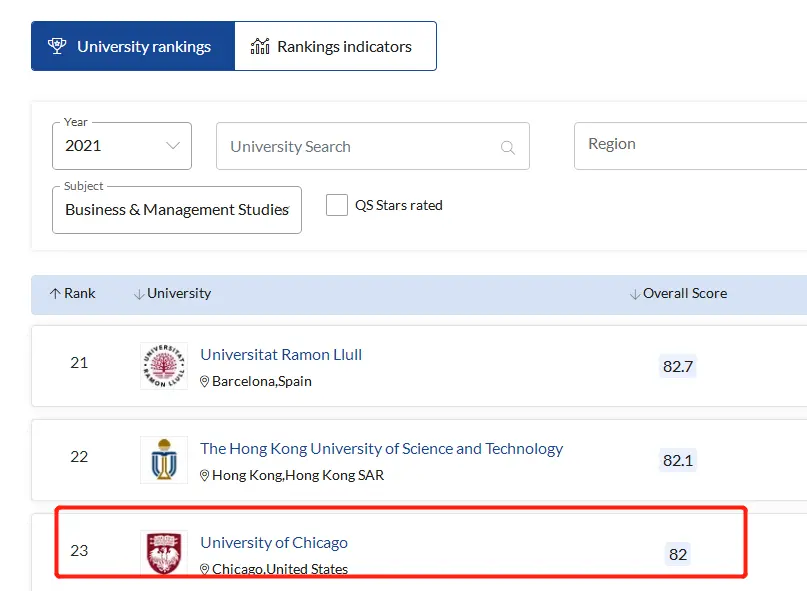The image size is (807, 591).
Task: Select the 82.1 overall score value
Action: click(678, 460)
